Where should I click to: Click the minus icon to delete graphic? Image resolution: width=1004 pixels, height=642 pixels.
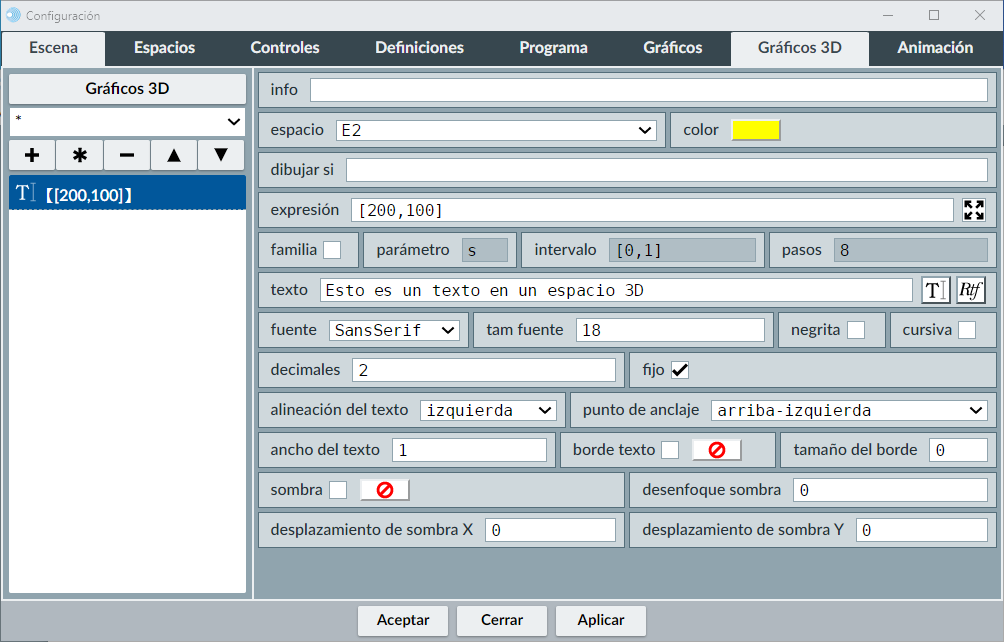coord(127,155)
